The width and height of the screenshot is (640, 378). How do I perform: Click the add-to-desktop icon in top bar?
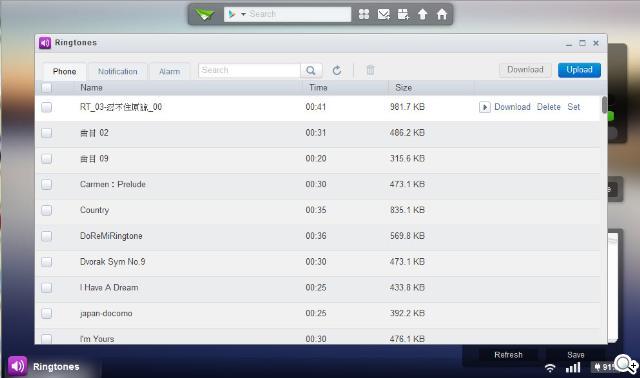pos(403,14)
